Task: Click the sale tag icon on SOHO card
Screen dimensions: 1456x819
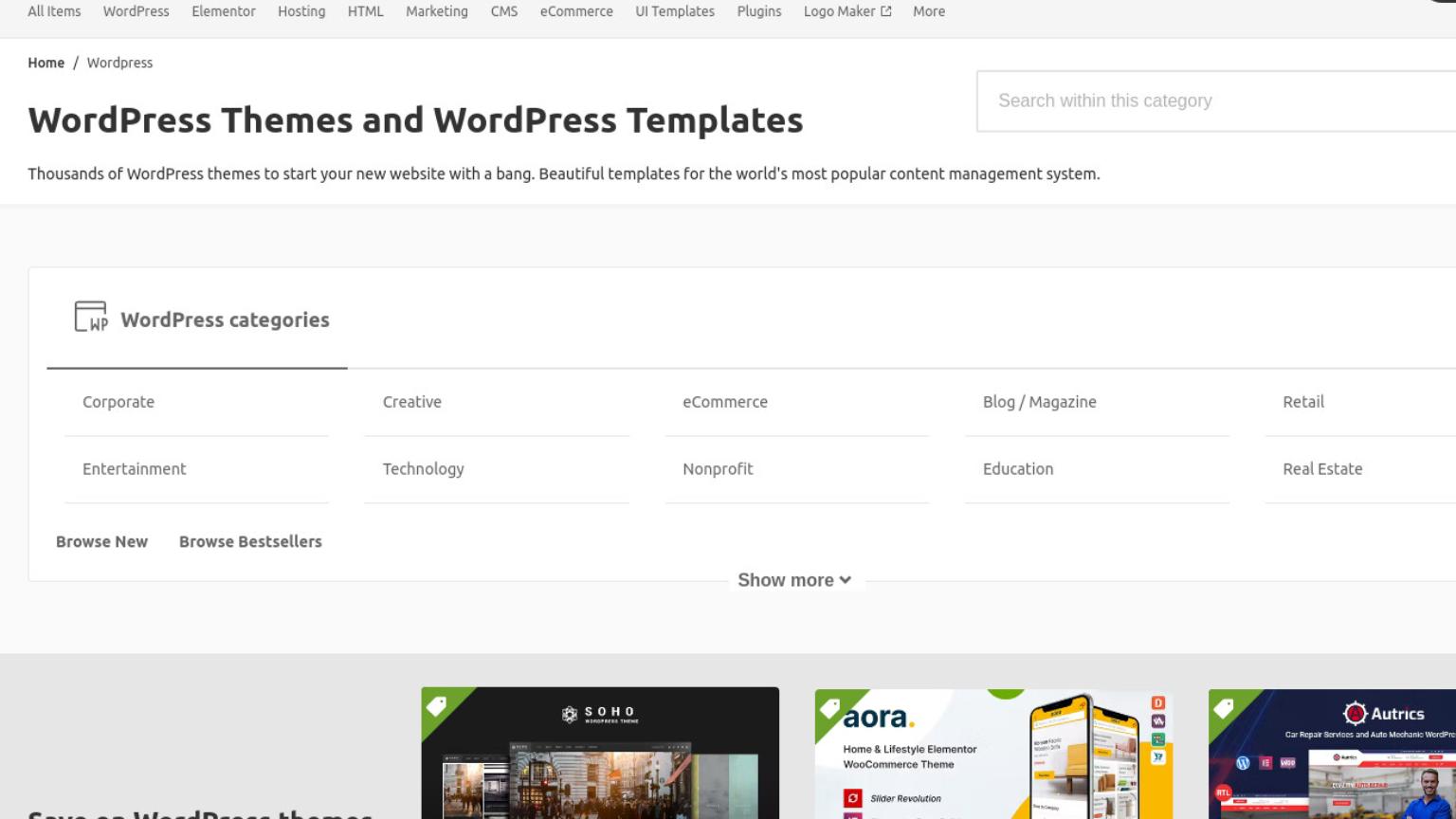Action: tap(437, 705)
